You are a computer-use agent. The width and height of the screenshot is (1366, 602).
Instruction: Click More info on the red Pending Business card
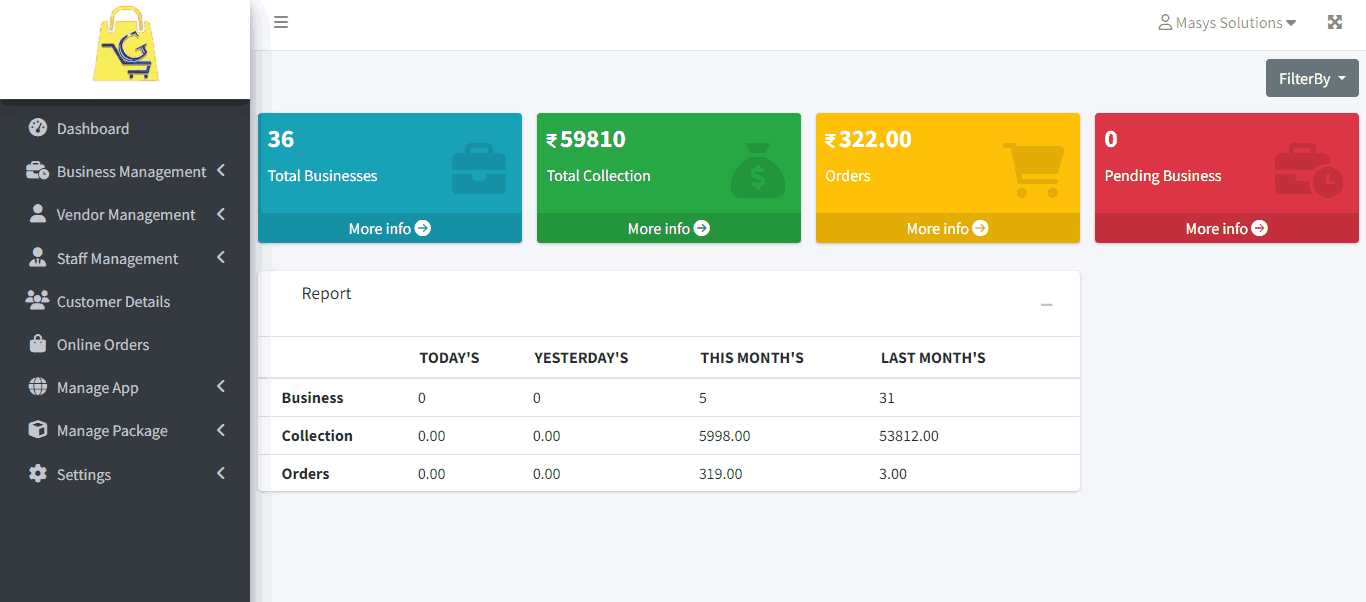coord(1226,228)
